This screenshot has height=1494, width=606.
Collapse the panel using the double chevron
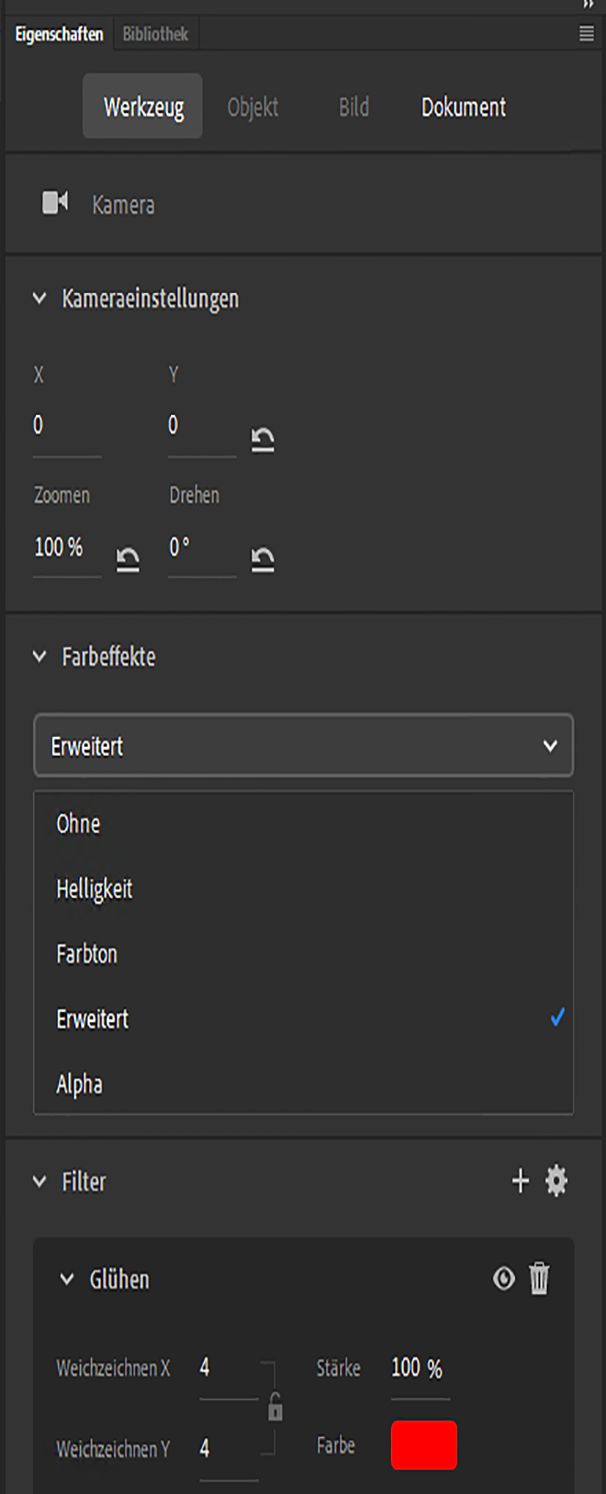tap(588, 6)
